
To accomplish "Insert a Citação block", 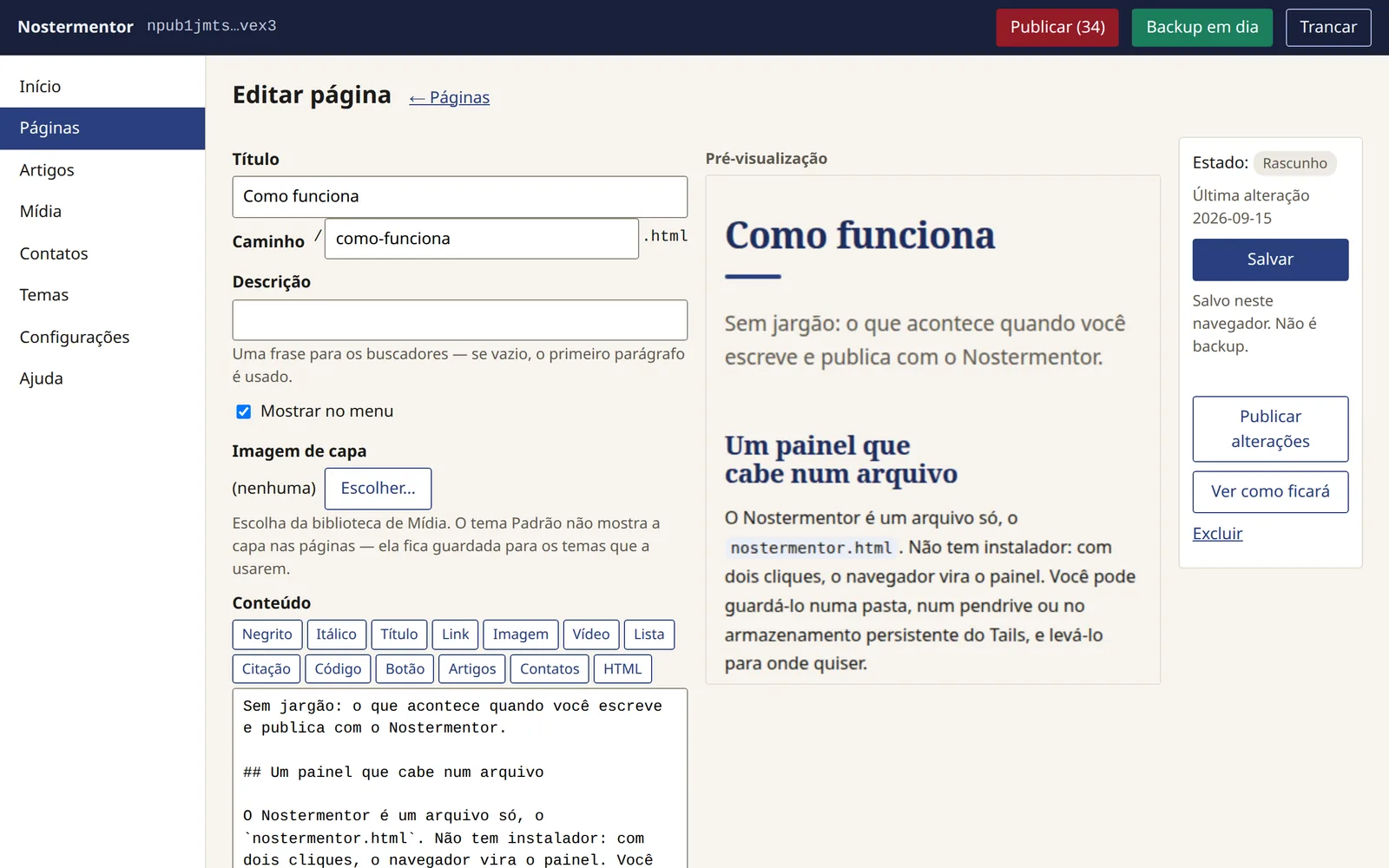I will [x=267, y=669].
